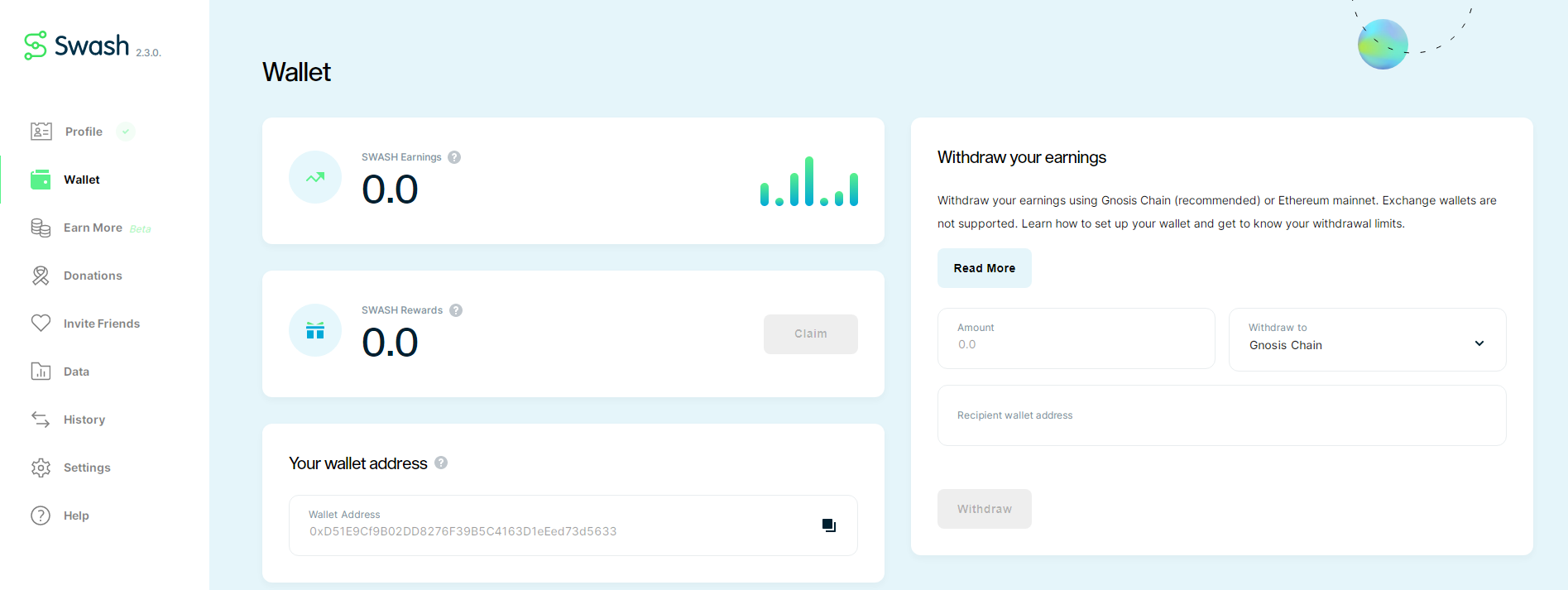Open the Help page
The width and height of the screenshot is (1568, 590).
(76, 516)
